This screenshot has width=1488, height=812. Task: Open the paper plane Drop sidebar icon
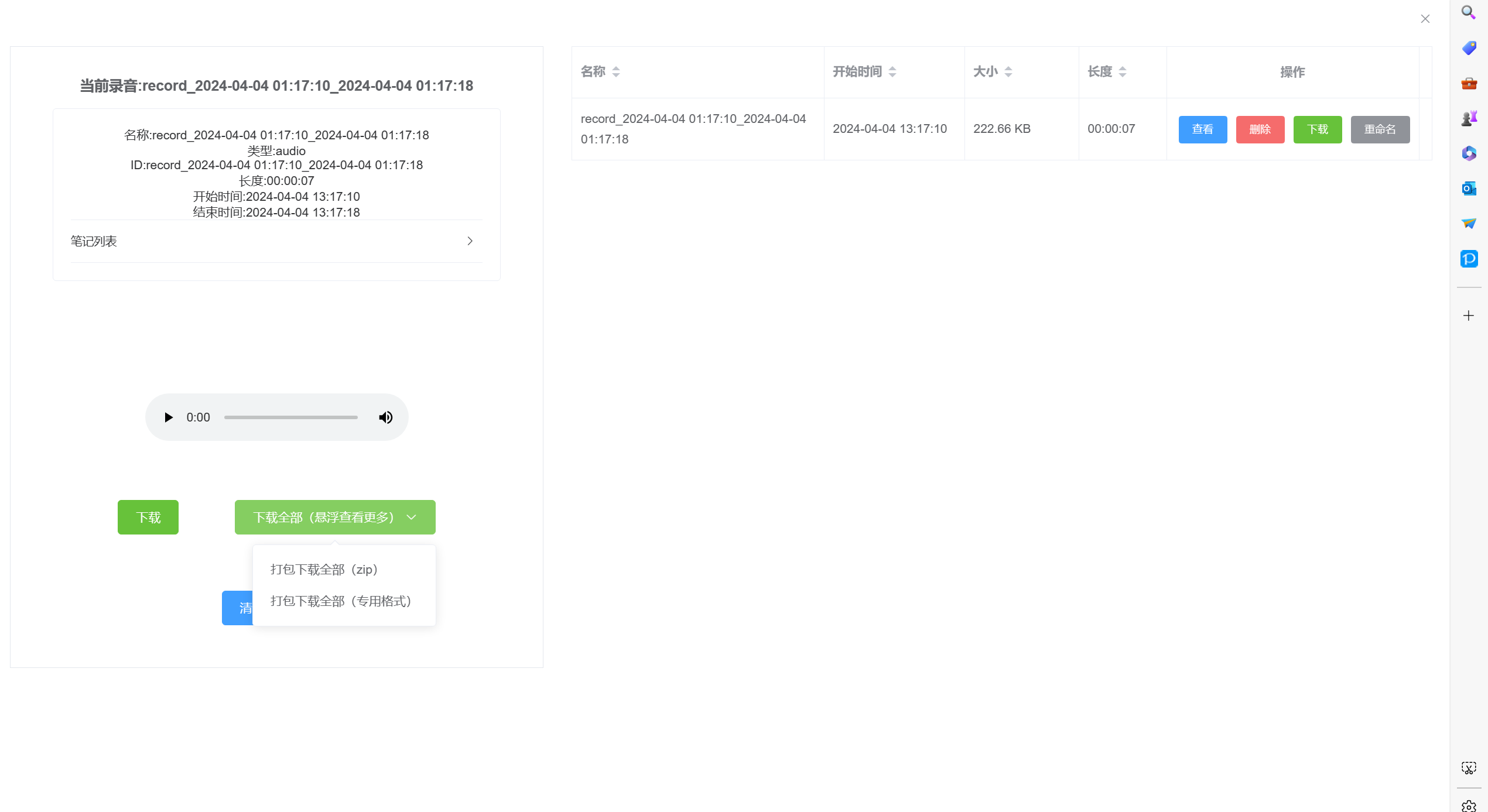pos(1469,224)
